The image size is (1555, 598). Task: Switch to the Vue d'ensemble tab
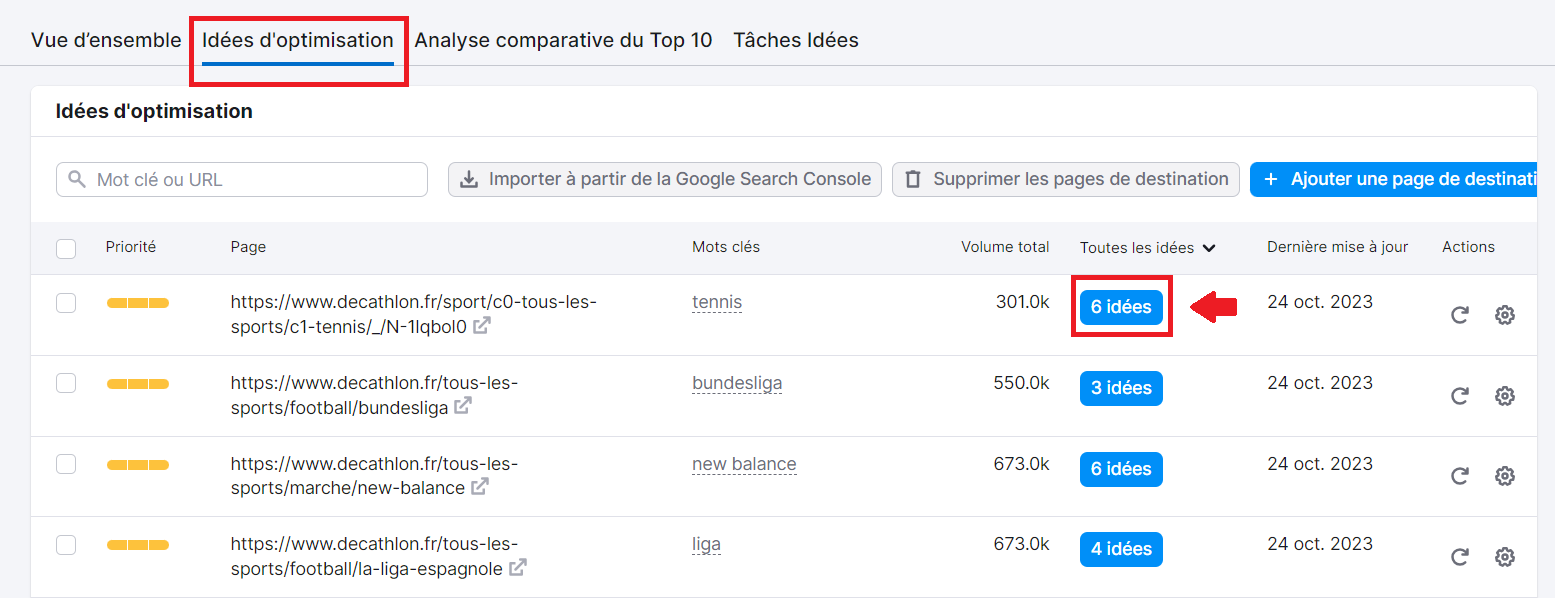[x=105, y=39]
